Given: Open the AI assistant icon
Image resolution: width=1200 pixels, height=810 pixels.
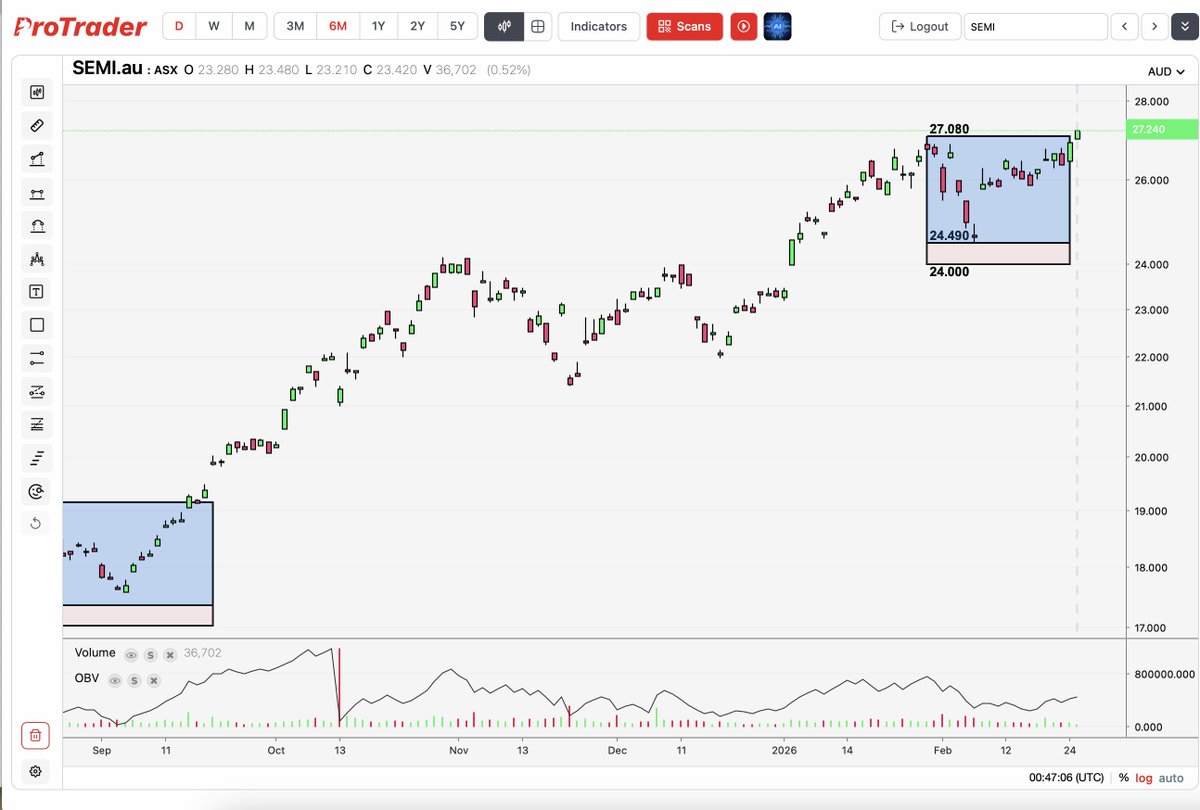Looking at the screenshot, I should (x=777, y=26).
